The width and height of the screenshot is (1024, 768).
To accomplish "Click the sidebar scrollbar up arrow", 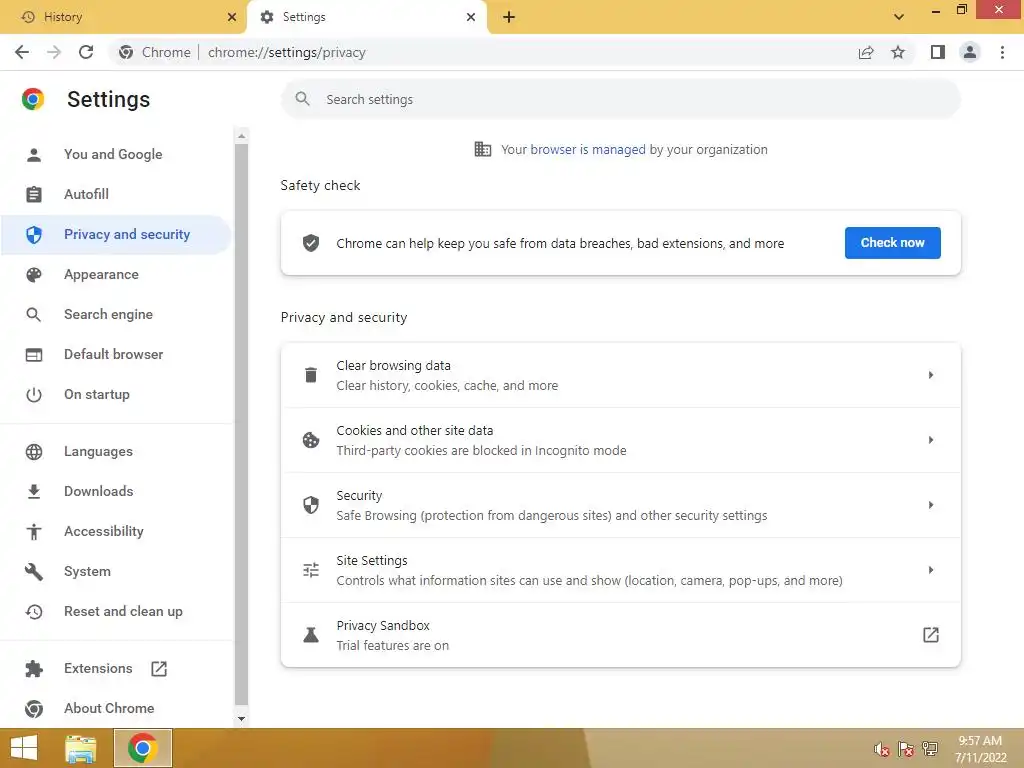I will (242, 136).
